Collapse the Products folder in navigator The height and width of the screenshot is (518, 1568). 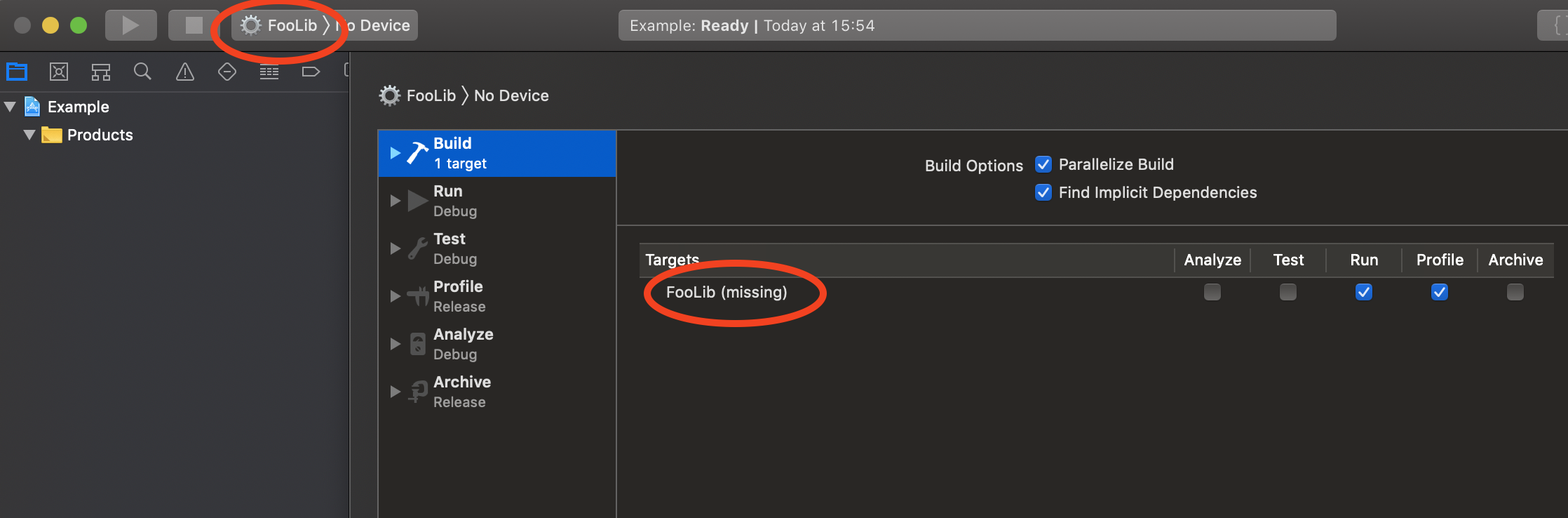[29, 135]
